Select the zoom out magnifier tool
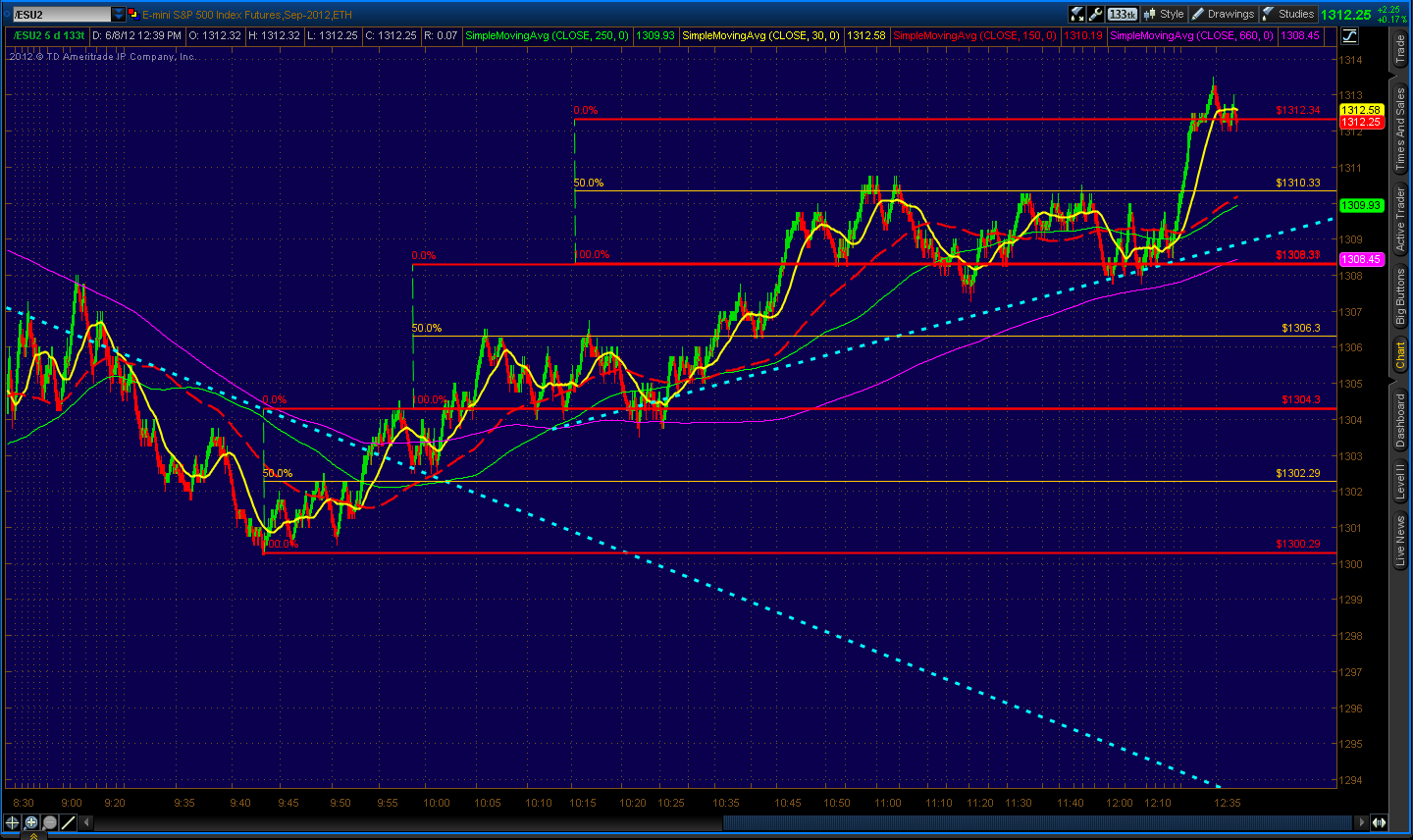 [50, 823]
